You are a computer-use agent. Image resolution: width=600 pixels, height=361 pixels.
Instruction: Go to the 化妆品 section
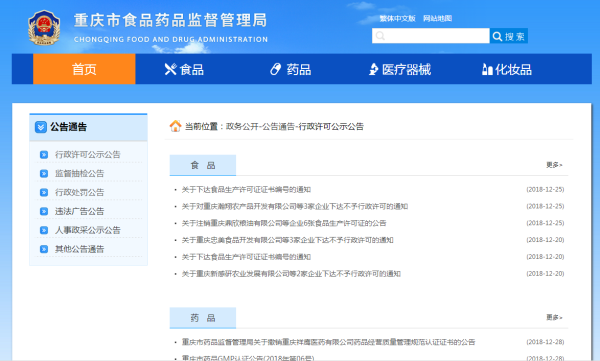tap(507, 69)
